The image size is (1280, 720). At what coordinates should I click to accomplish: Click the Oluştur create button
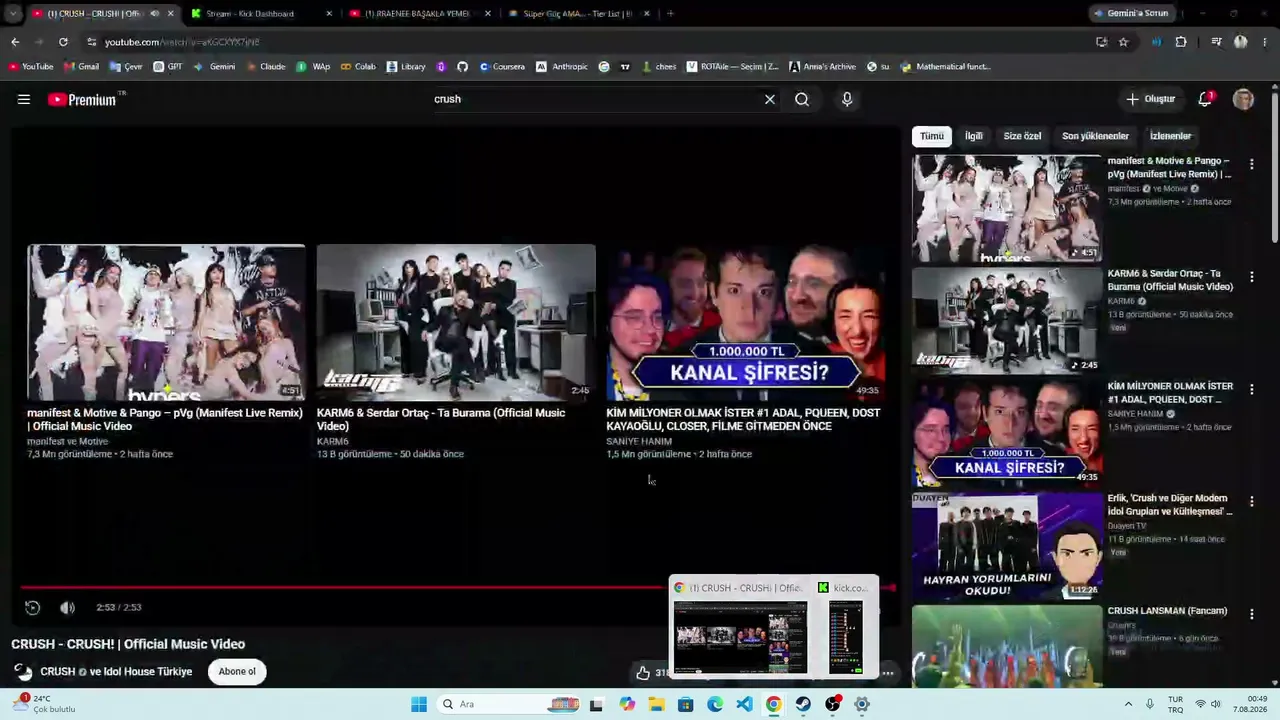point(1151,99)
